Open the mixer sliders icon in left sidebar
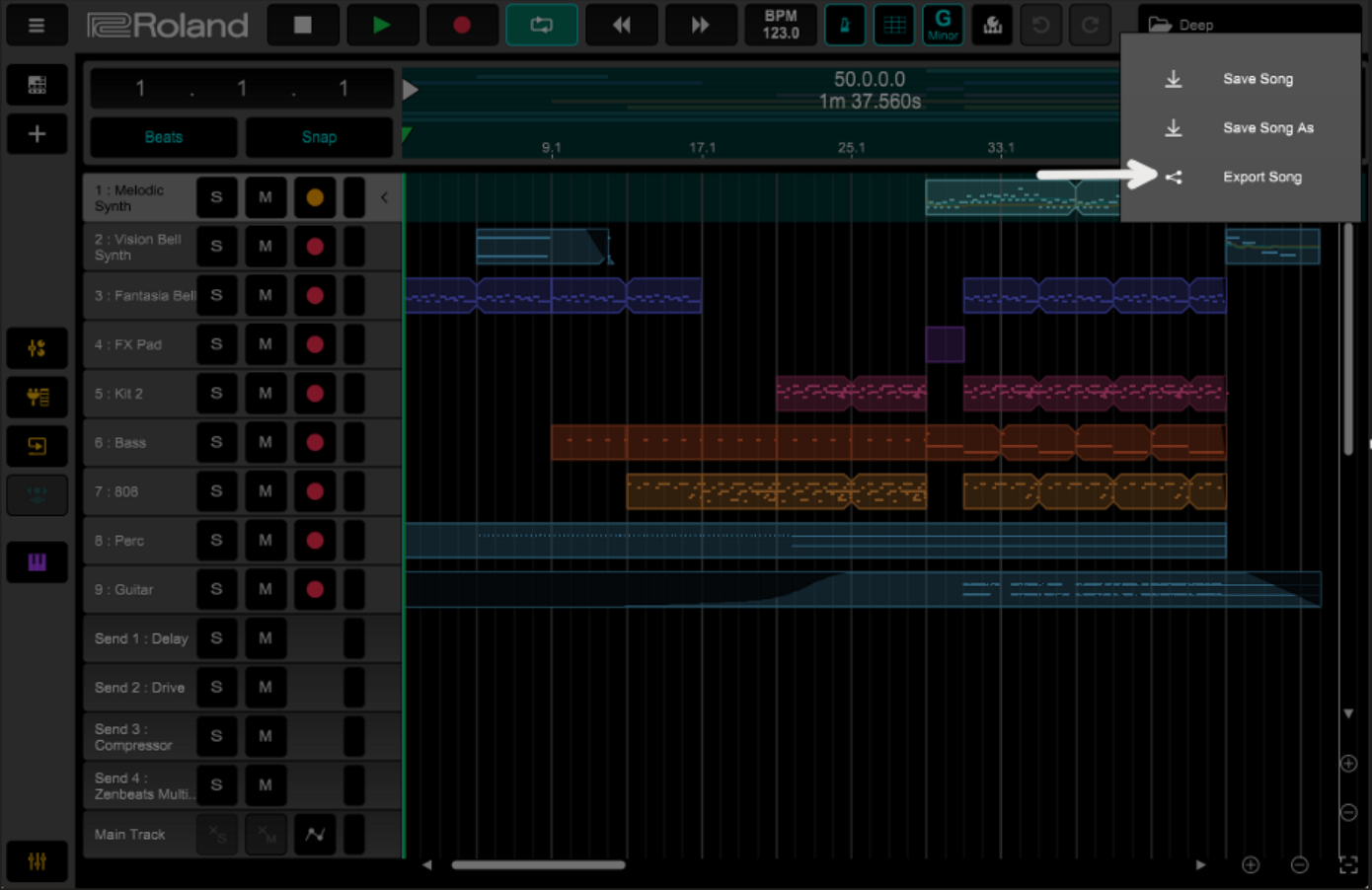The image size is (1372, 890). click(38, 348)
